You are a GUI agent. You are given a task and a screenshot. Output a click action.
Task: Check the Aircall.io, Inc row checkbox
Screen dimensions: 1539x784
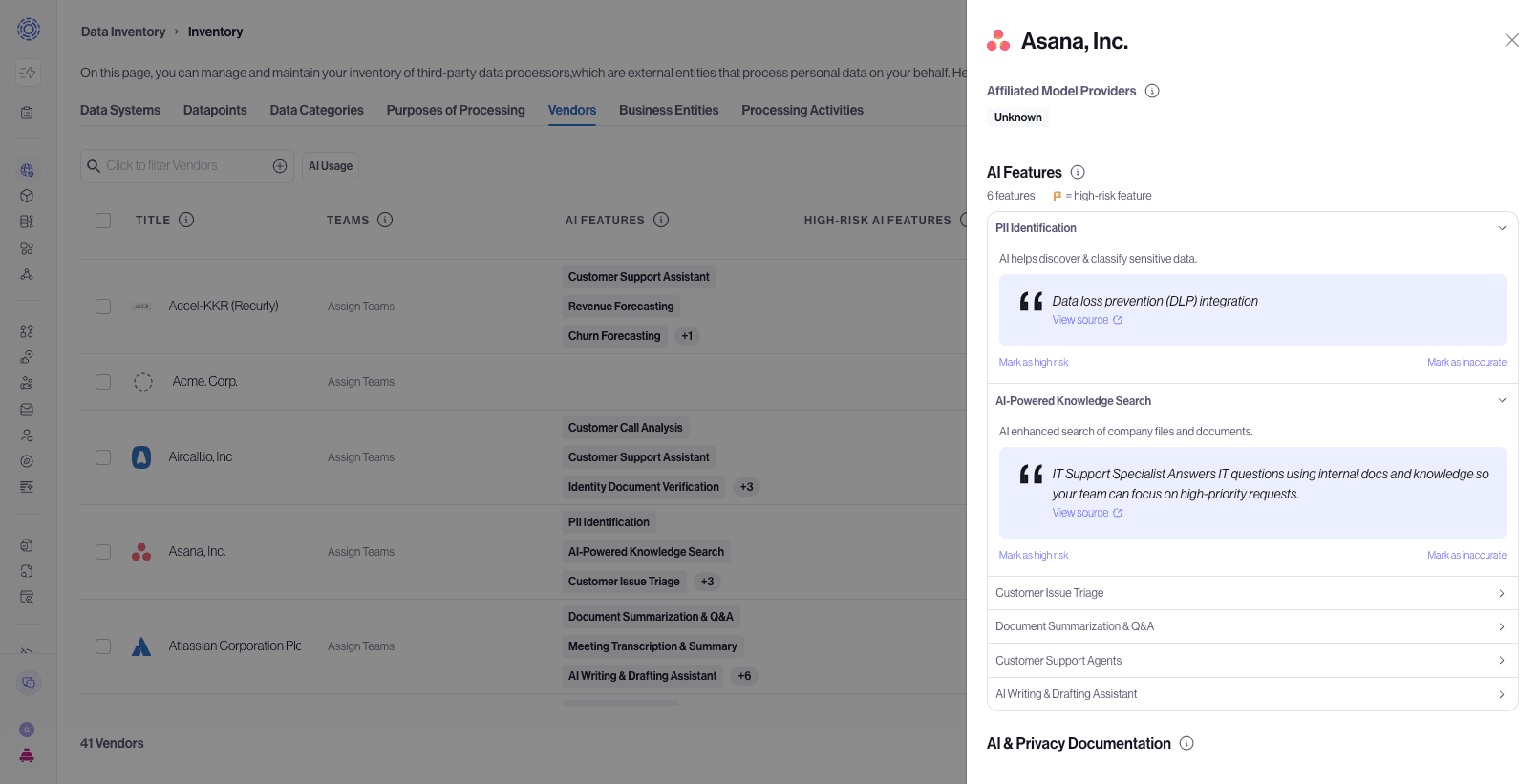[103, 457]
